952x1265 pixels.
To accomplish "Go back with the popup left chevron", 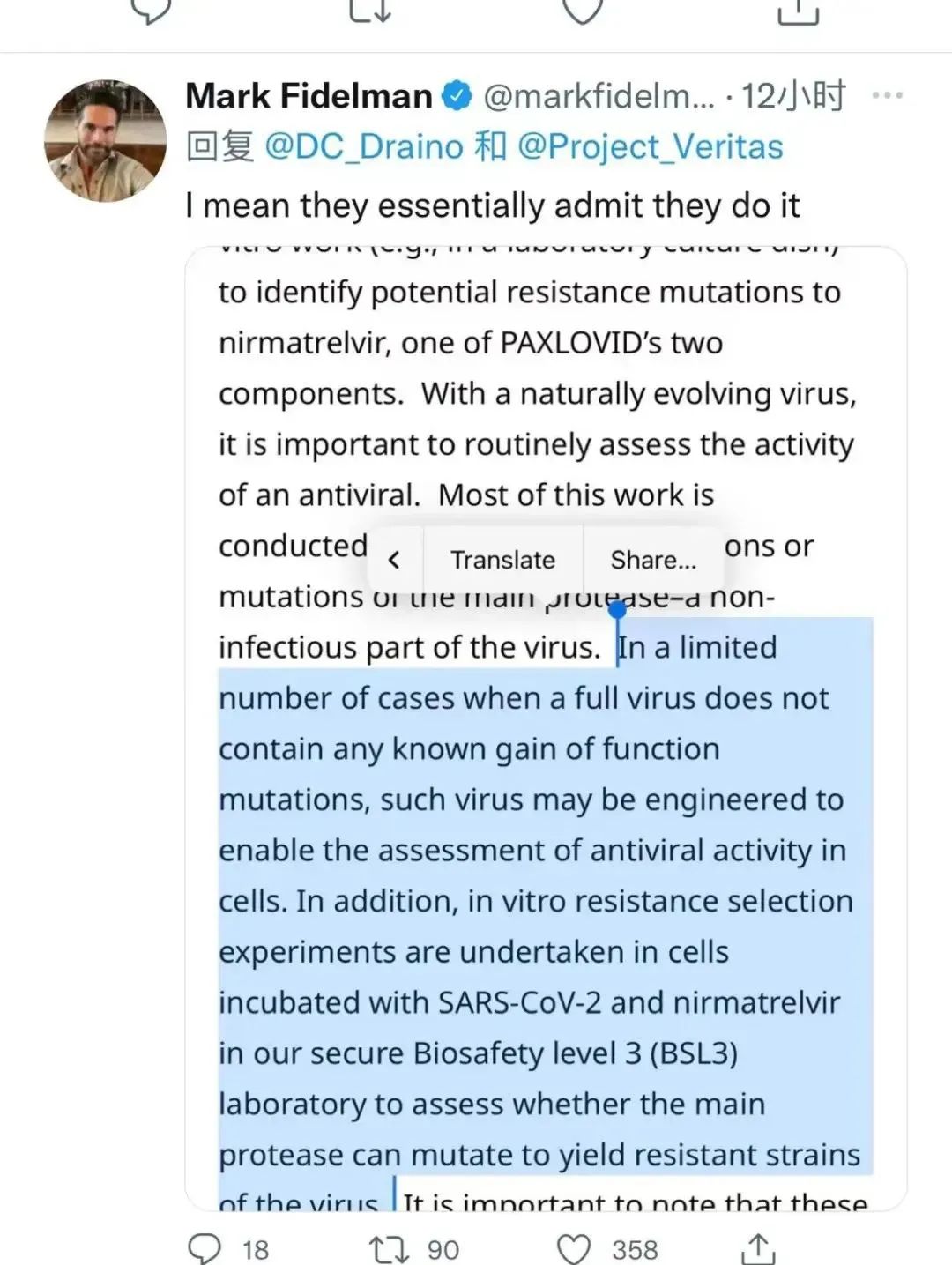I will coord(394,560).
